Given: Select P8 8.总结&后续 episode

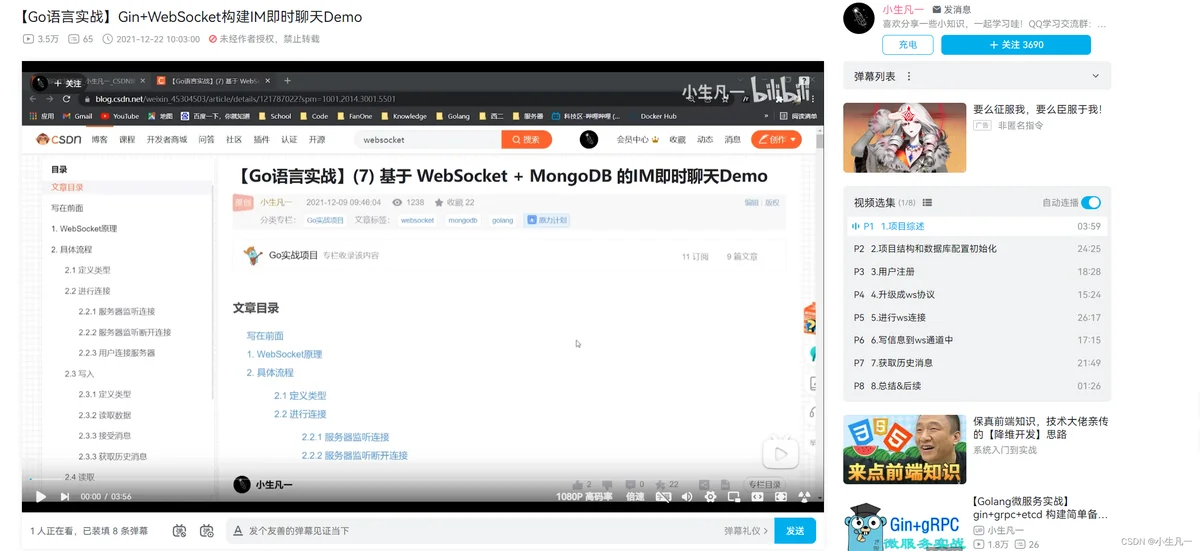Looking at the screenshot, I should 977,386.
